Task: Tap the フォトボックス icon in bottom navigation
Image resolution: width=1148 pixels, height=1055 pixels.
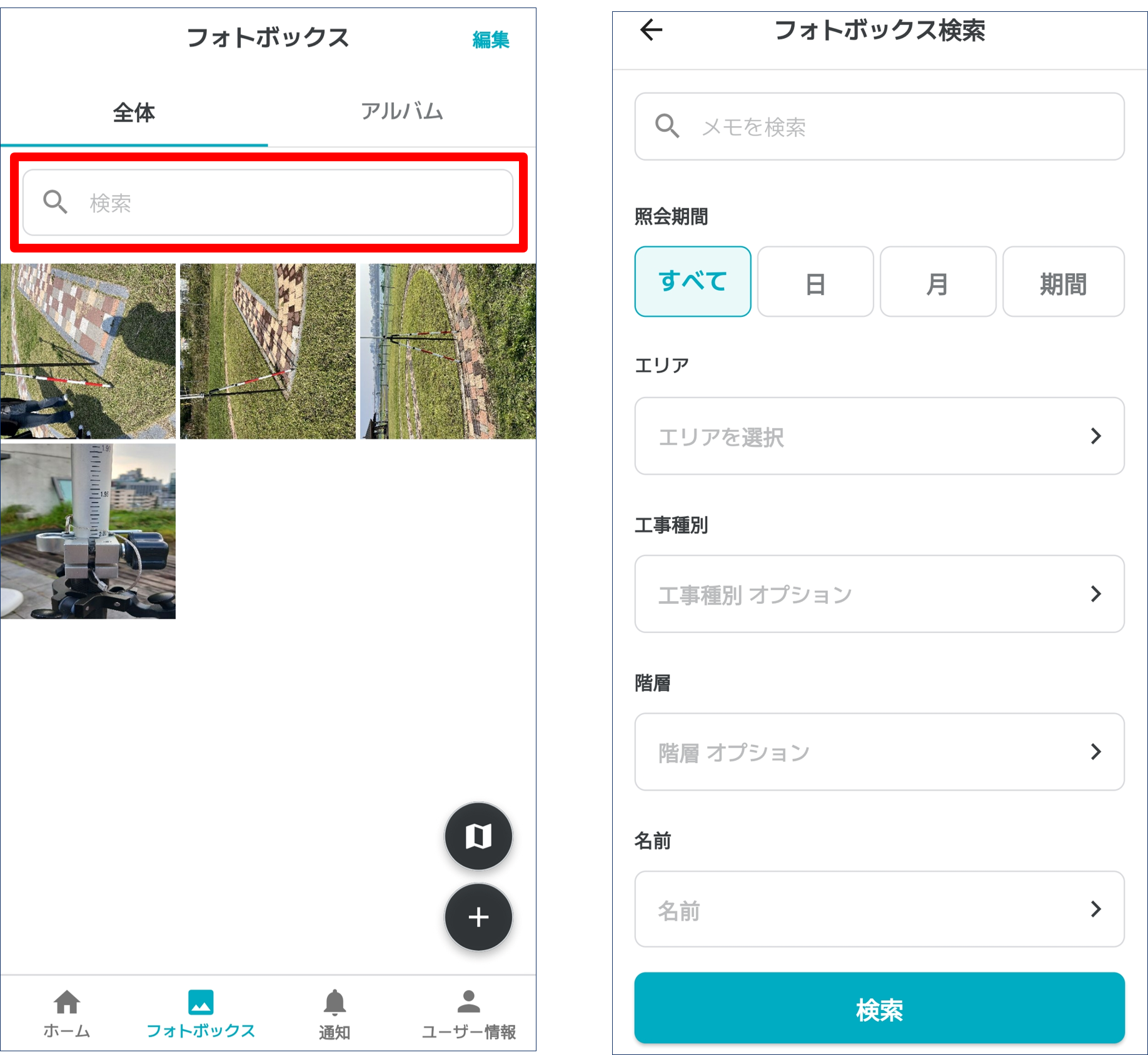Action: click(x=201, y=1002)
